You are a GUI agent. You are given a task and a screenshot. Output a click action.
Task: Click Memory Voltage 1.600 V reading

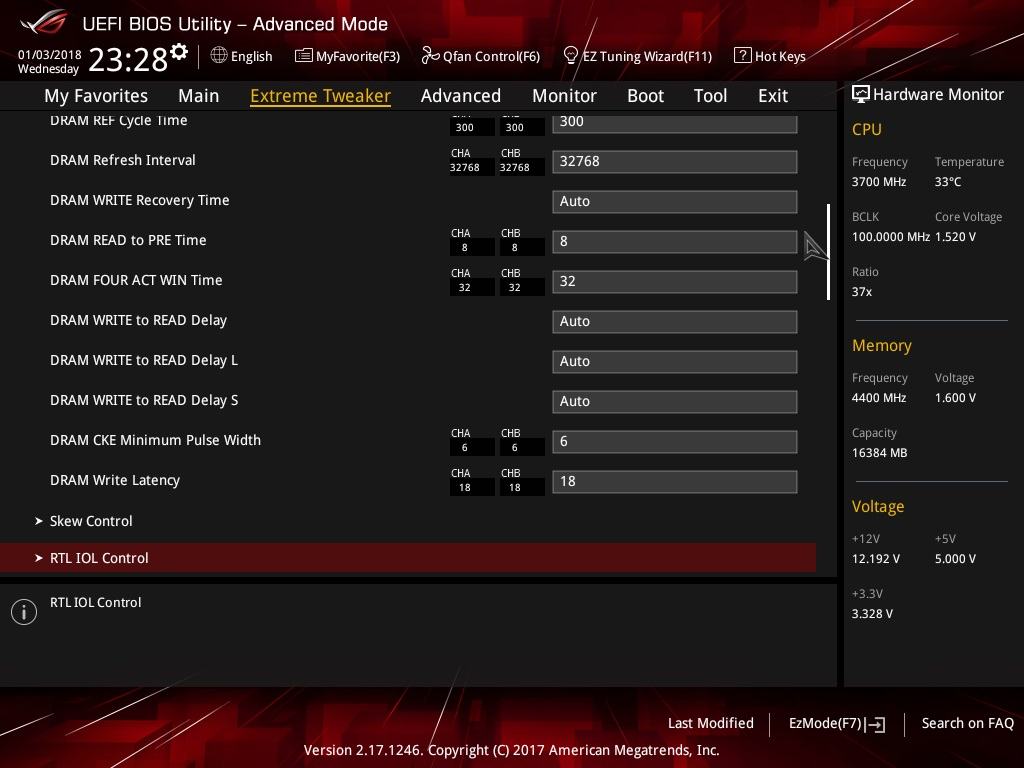[x=955, y=398]
